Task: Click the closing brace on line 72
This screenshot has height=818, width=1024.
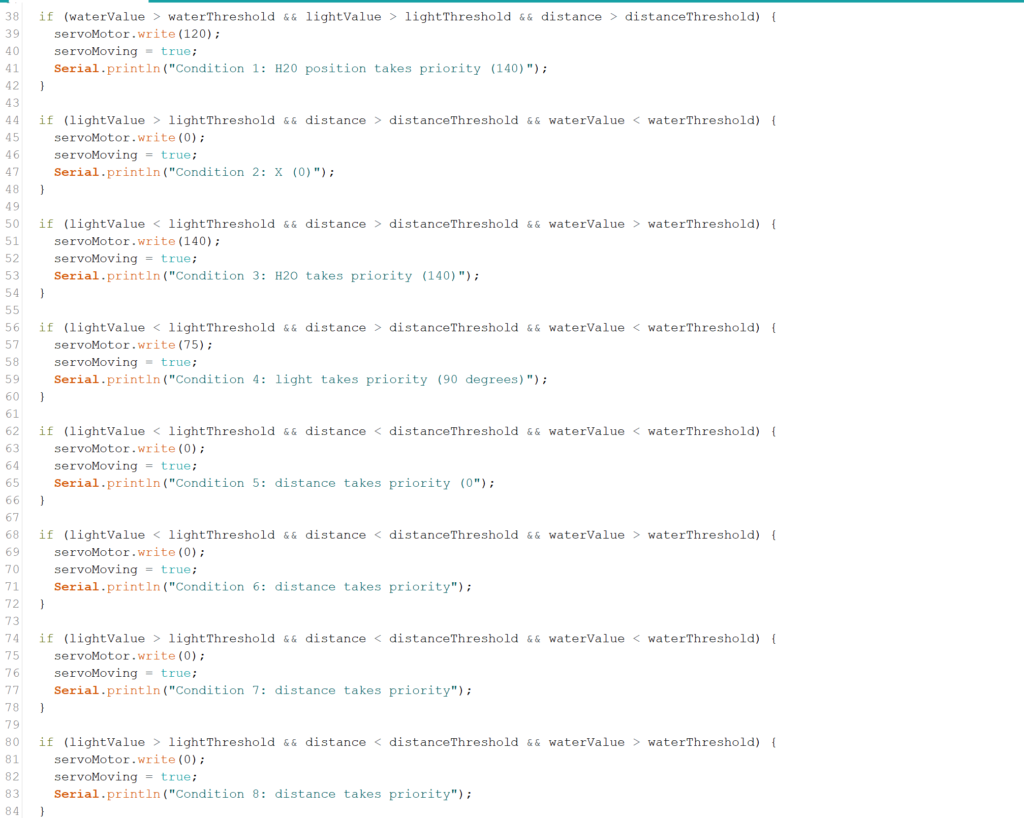Action: 42,605
